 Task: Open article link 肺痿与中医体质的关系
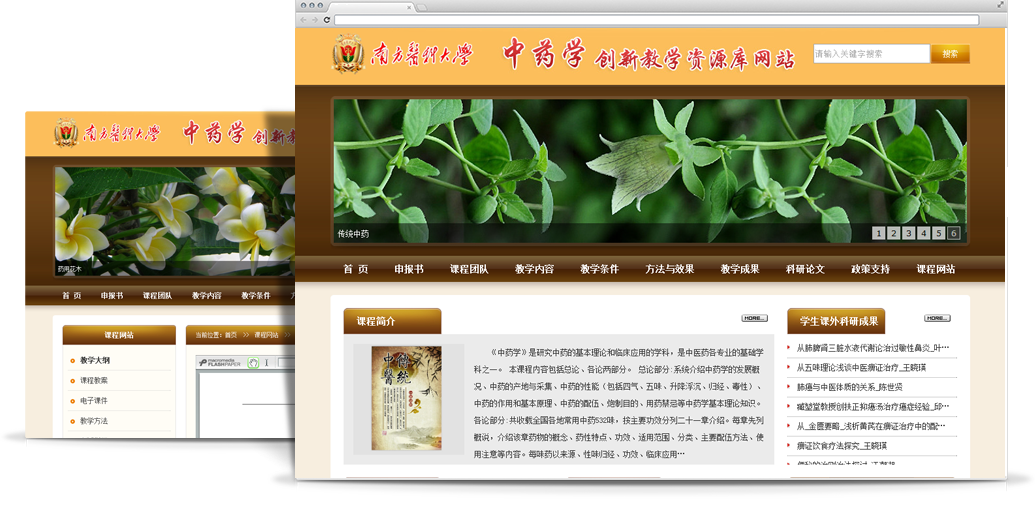849,387
